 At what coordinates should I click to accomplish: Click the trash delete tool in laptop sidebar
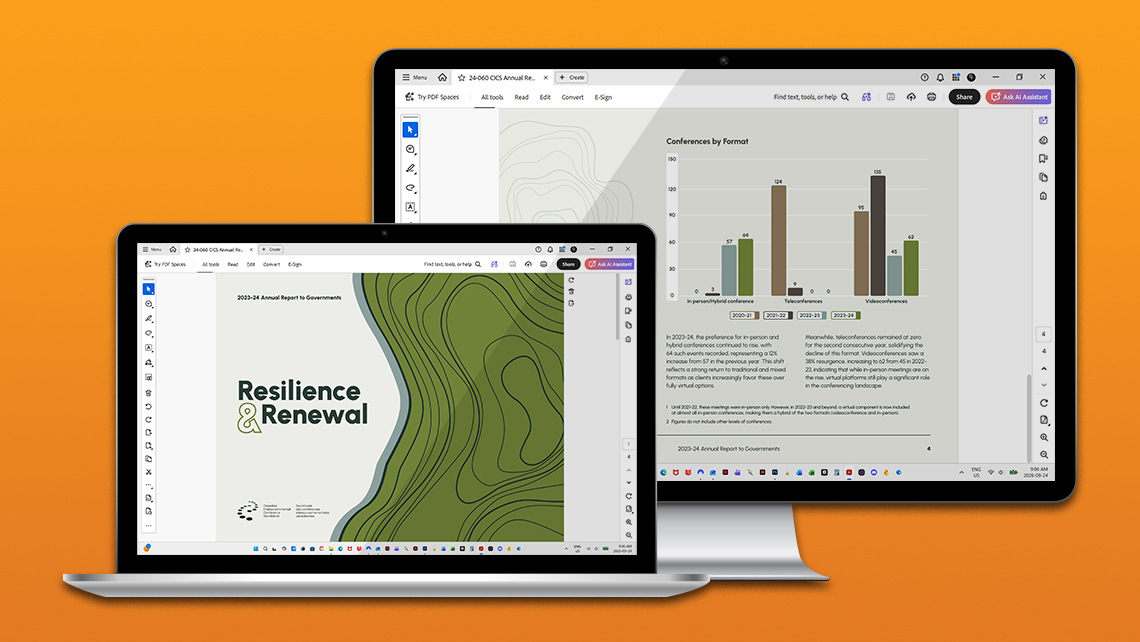pyautogui.click(x=148, y=393)
